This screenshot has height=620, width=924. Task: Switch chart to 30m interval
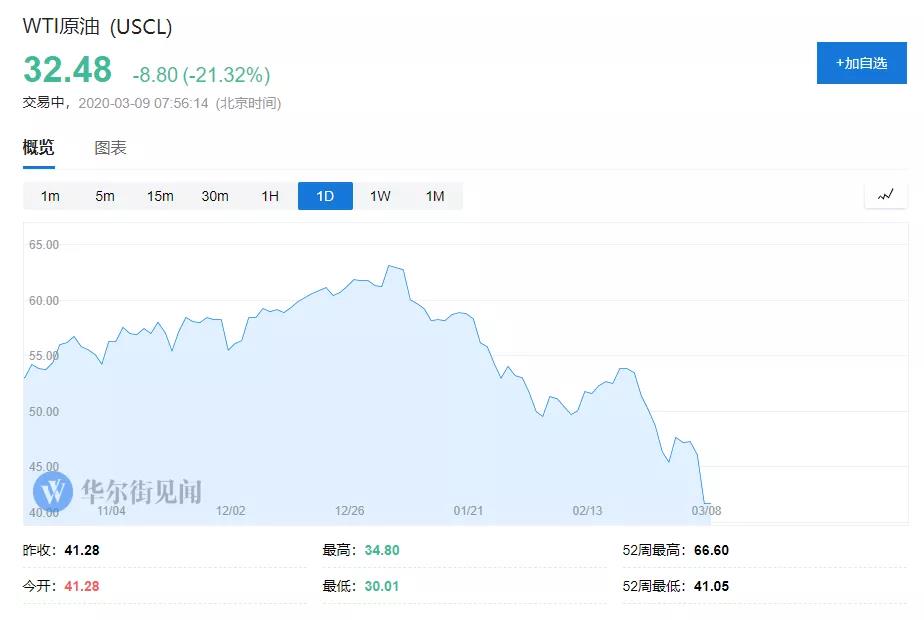[215, 196]
